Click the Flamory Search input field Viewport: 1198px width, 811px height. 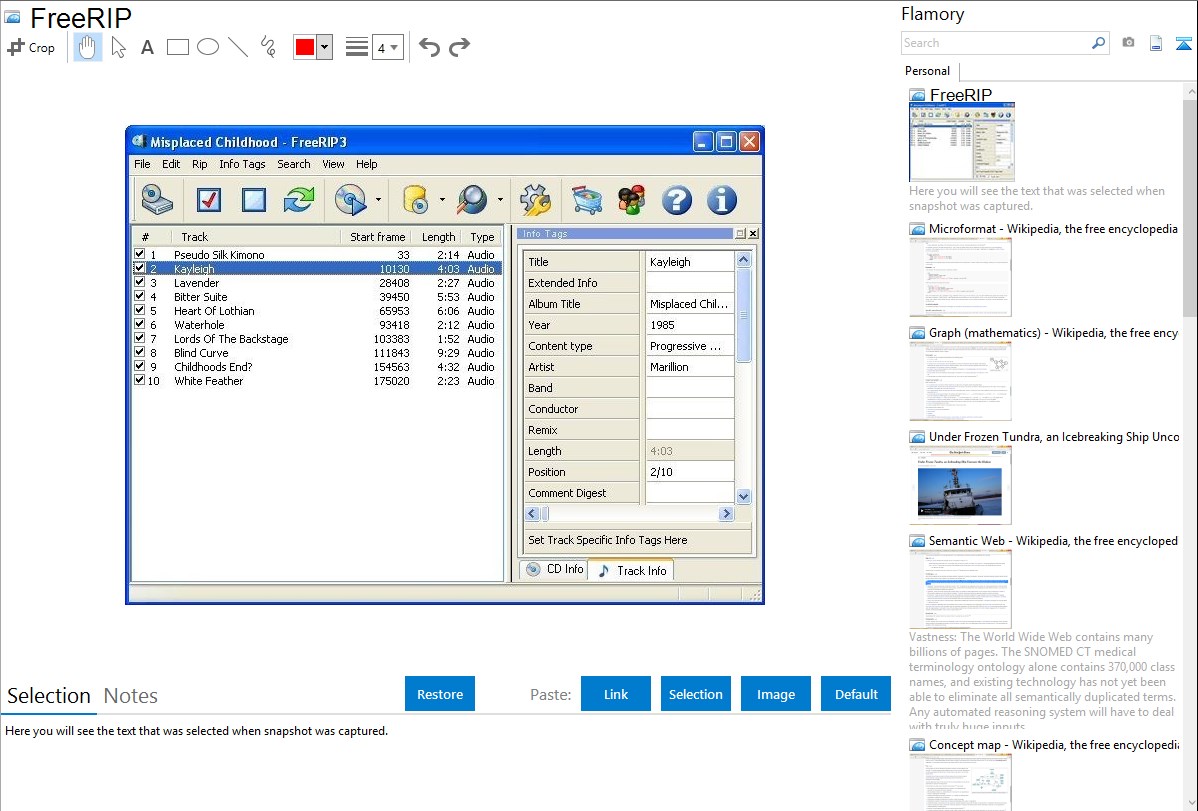(996, 43)
